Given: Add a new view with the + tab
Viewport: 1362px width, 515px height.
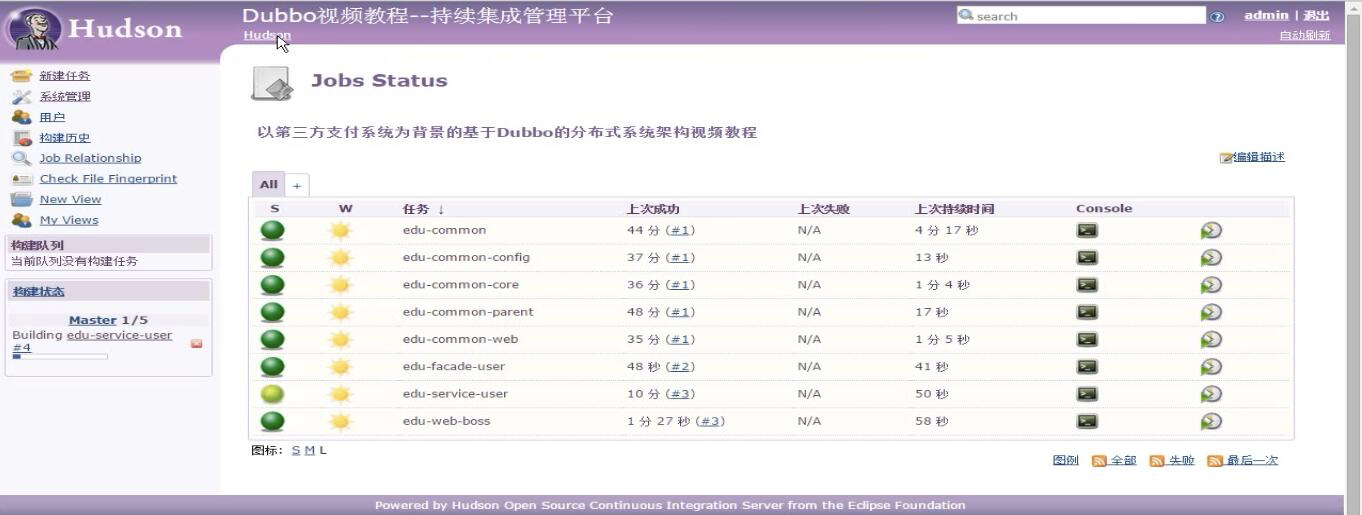Looking at the screenshot, I should pyautogui.click(x=297, y=185).
